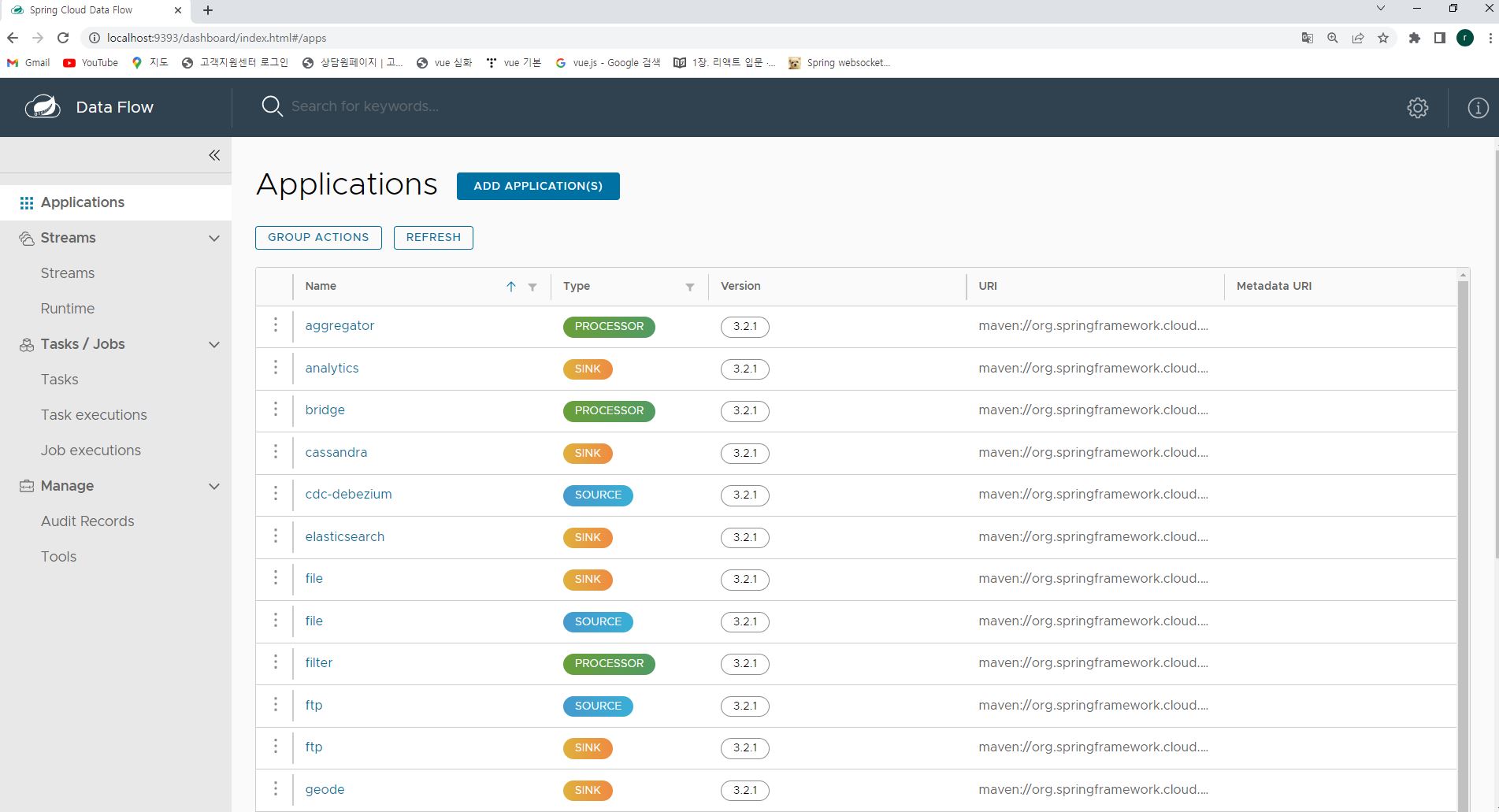Open the YouTube bookmark
1499x812 pixels.
[x=91, y=63]
